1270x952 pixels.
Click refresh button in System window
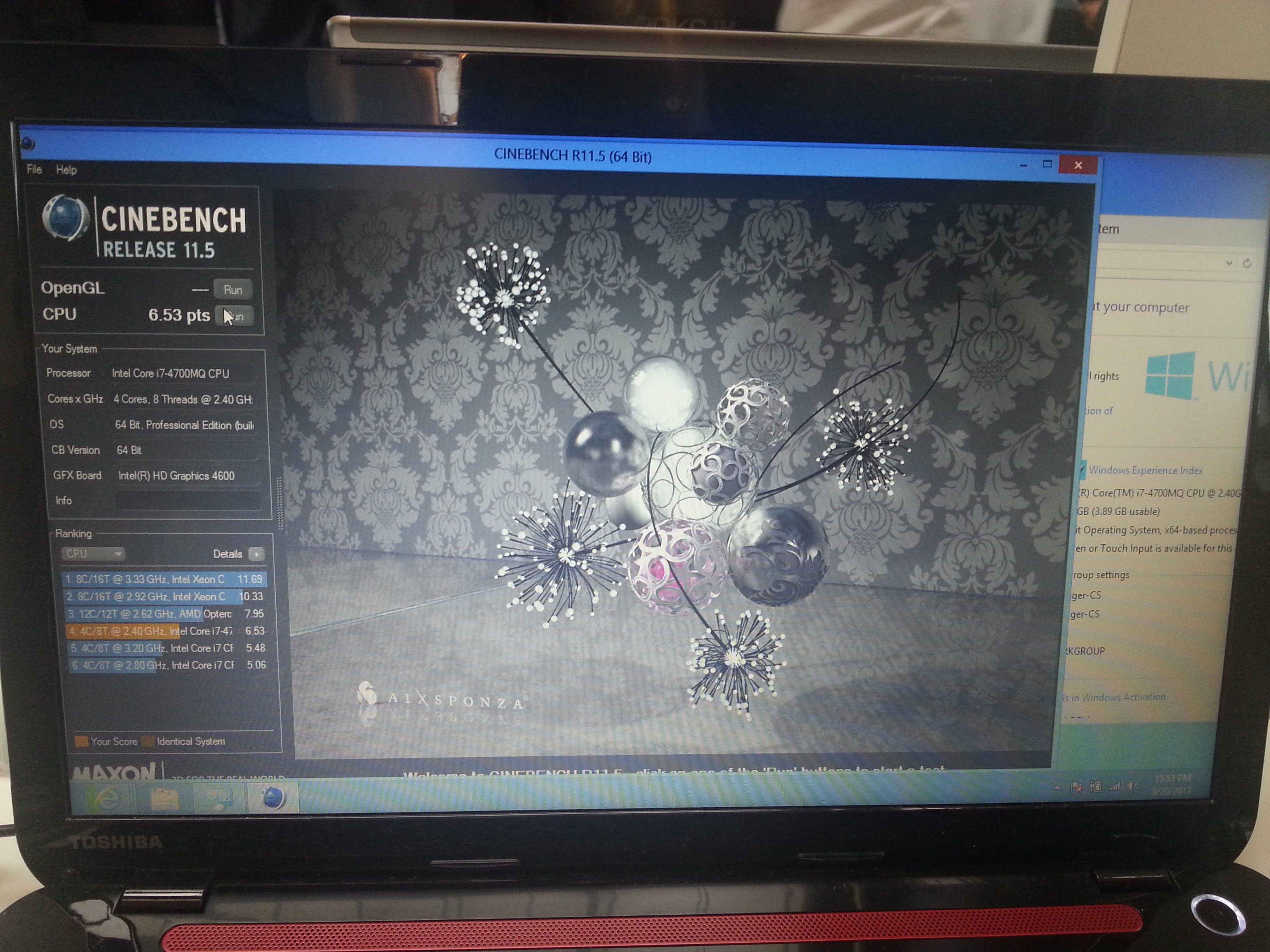[1247, 263]
